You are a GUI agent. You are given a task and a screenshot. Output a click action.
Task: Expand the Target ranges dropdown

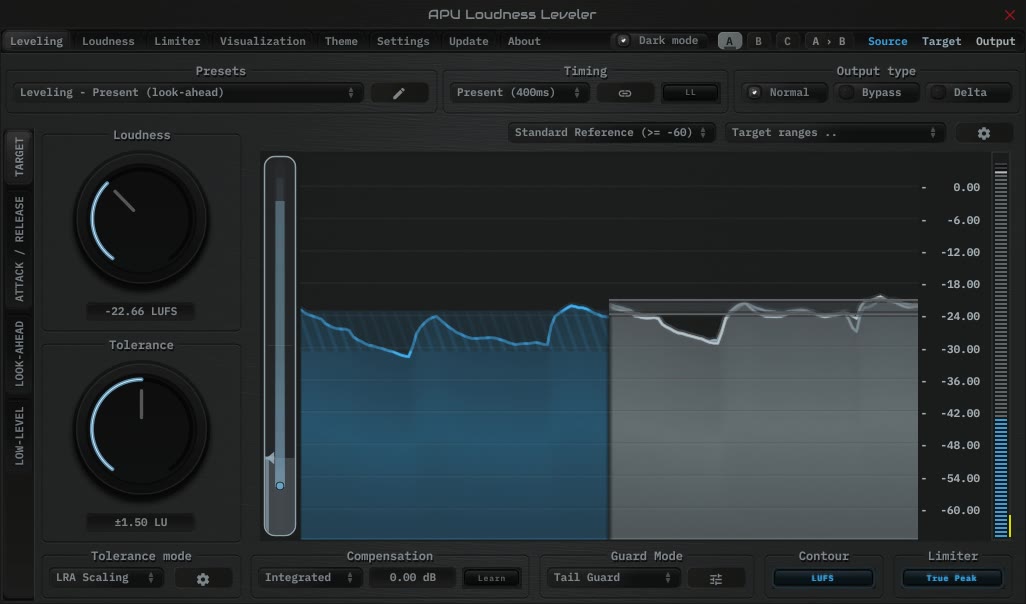(x=834, y=133)
